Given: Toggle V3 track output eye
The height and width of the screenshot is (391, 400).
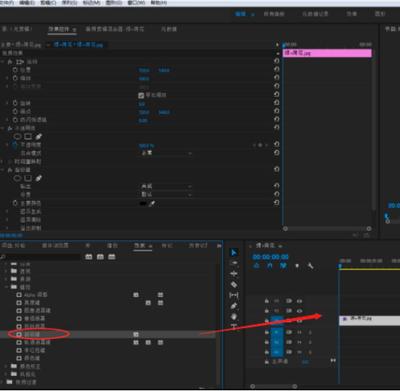Looking at the screenshot, I should point(299,301).
